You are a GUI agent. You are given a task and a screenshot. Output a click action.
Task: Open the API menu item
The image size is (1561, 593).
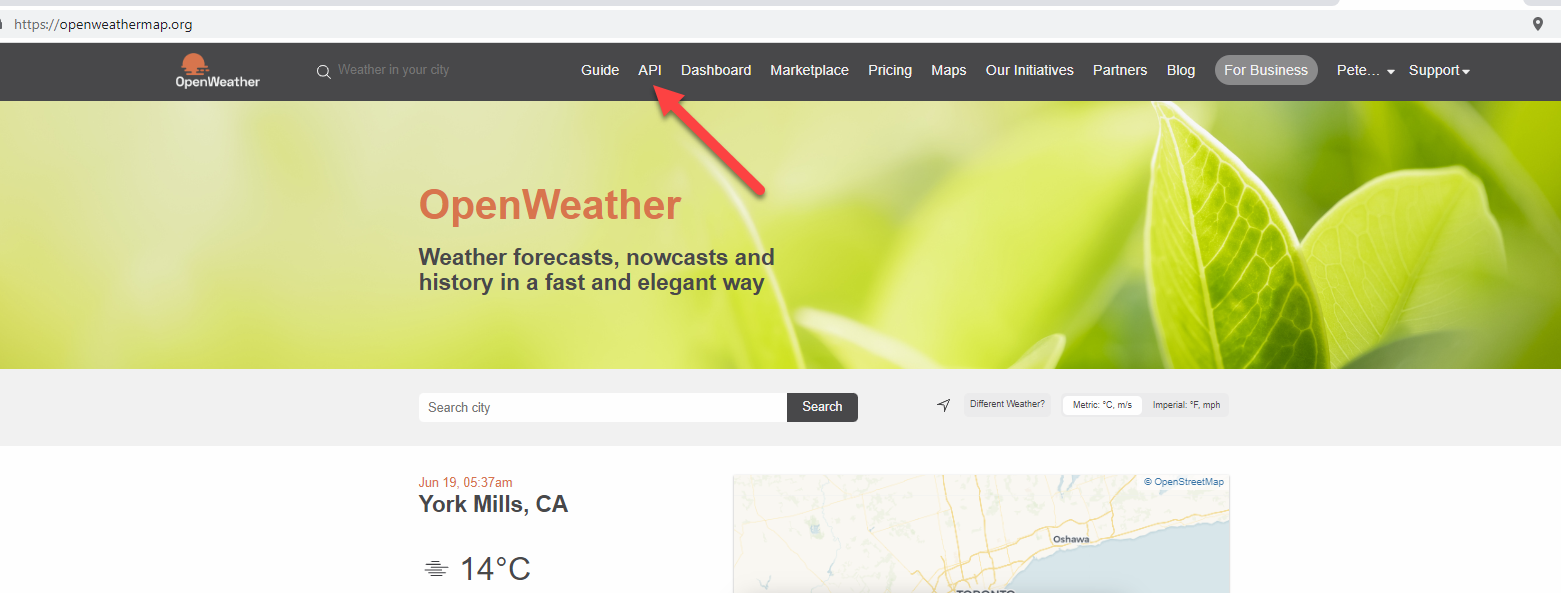[650, 70]
